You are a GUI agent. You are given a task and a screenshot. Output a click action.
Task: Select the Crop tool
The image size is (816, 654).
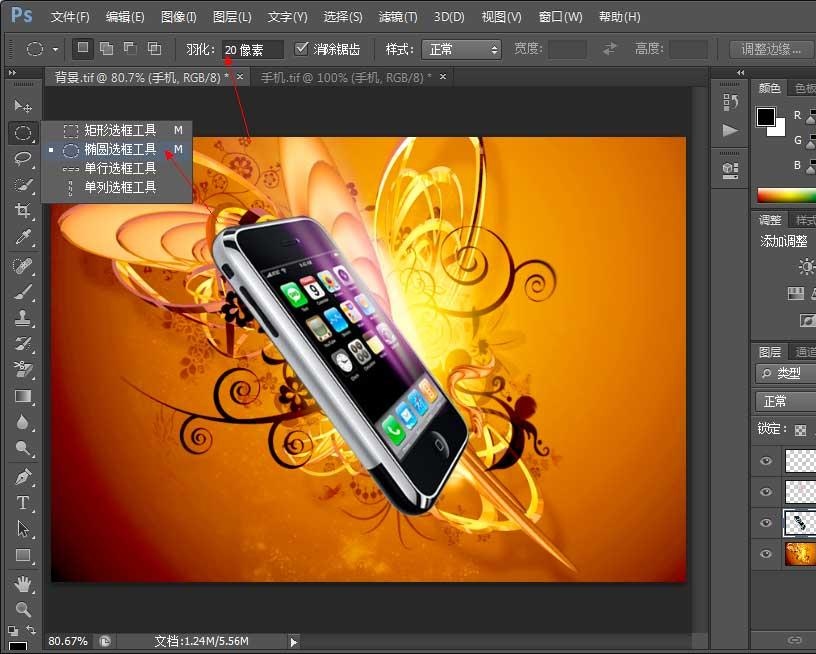[x=22, y=211]
